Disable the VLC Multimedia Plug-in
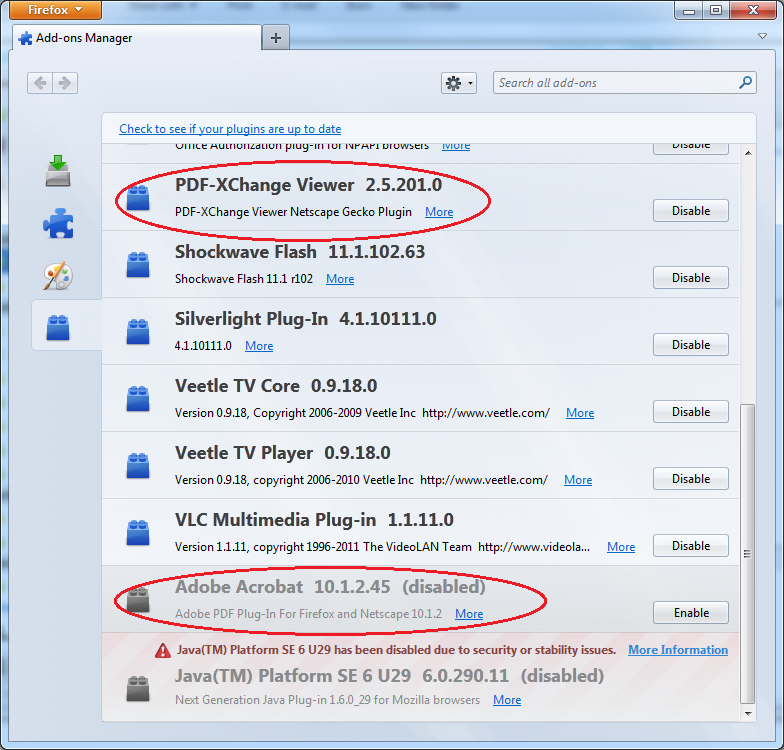 pyautogui.click(x=690, y=546)
